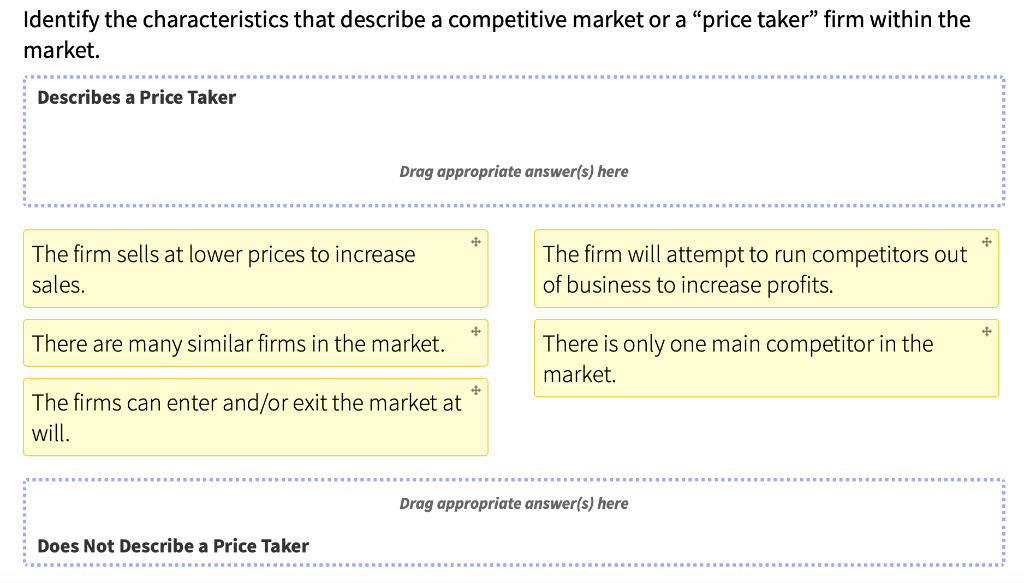Click "Drag appropriate answer(s) here" in the bottom box
The image size is (1024, 583).
pyautogui.click(x=514, y=503)
